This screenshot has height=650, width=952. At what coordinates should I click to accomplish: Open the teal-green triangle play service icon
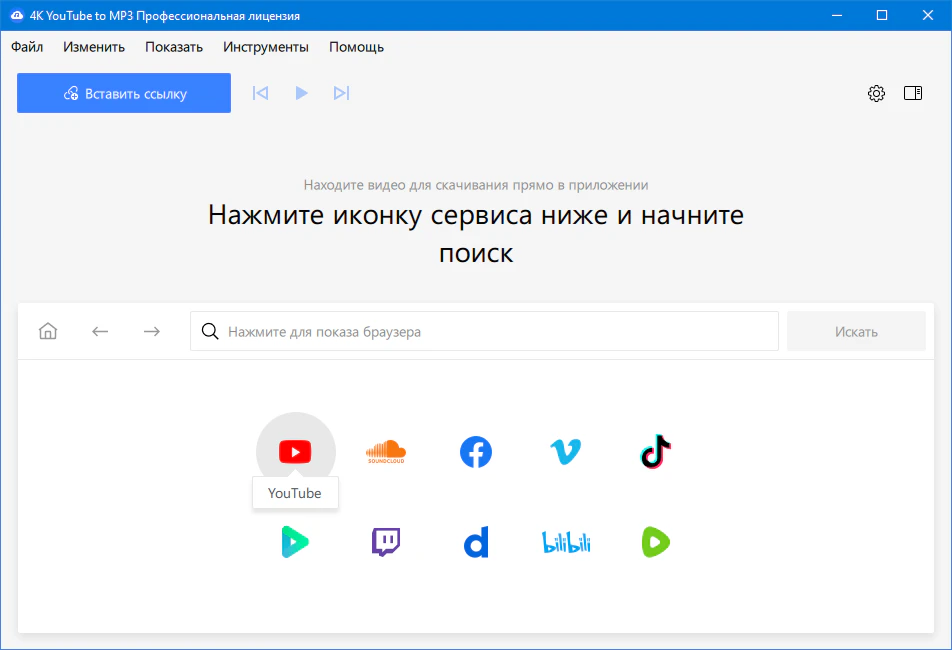tap(295, 542)
